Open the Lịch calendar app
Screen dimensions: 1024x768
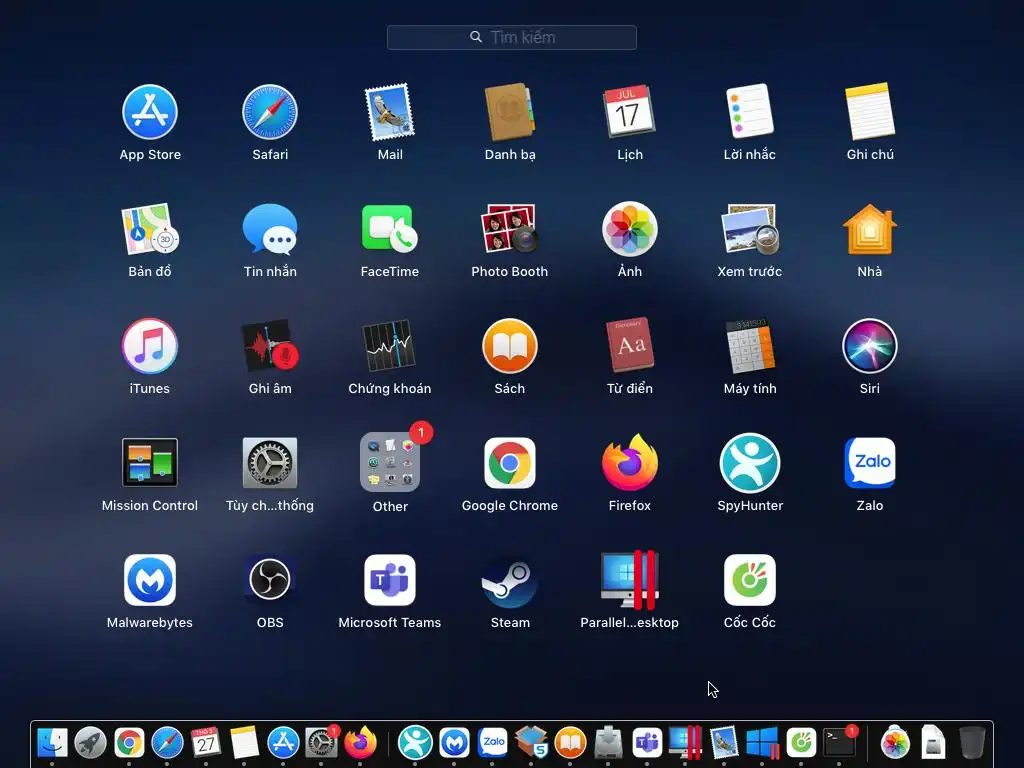(x=630, y=111)
